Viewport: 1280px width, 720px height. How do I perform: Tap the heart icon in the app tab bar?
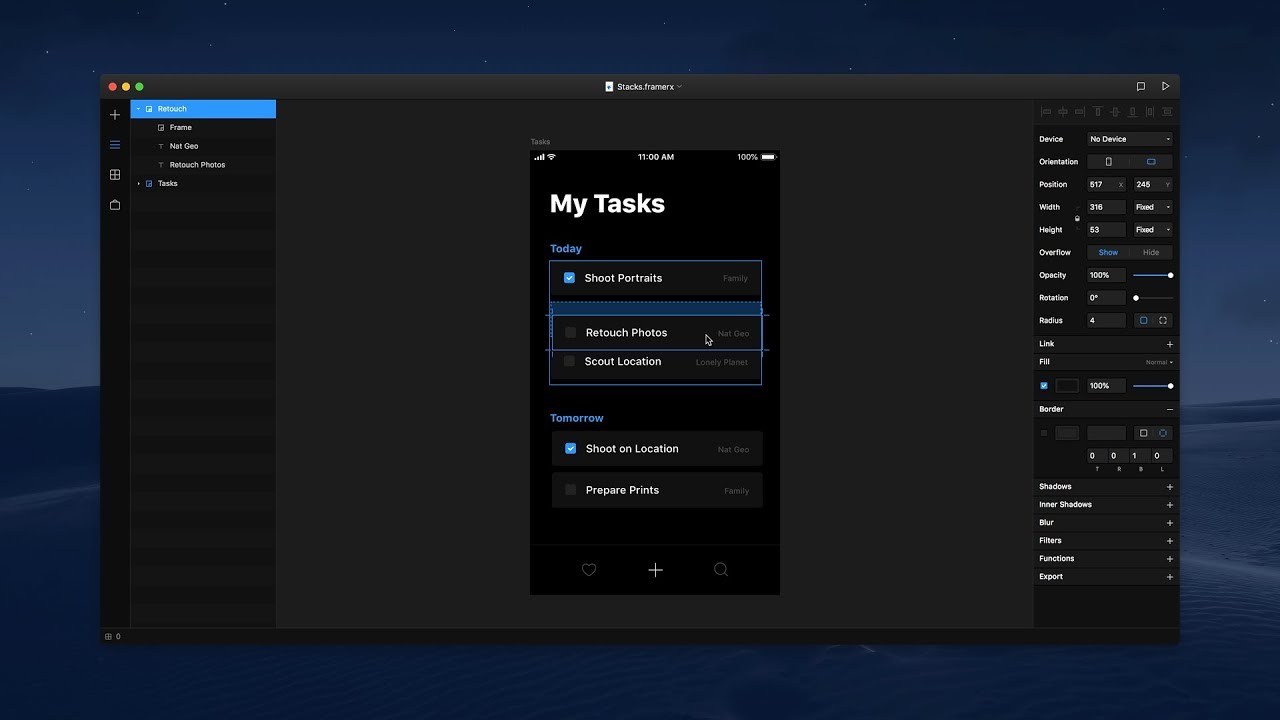pyautogui.click(x=589, y=570)
